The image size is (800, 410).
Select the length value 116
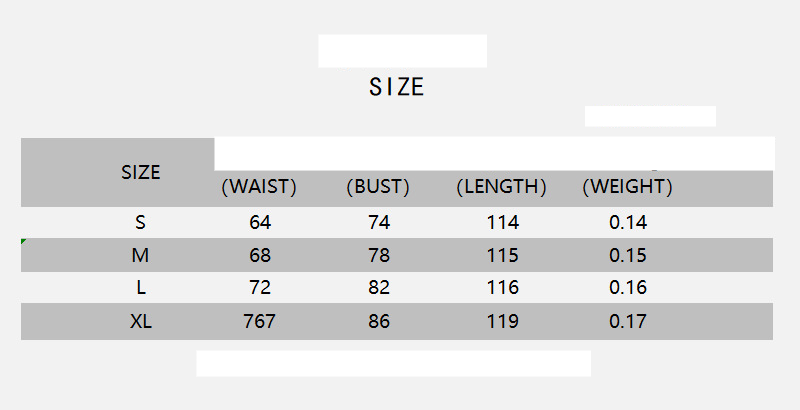[502, 288]
